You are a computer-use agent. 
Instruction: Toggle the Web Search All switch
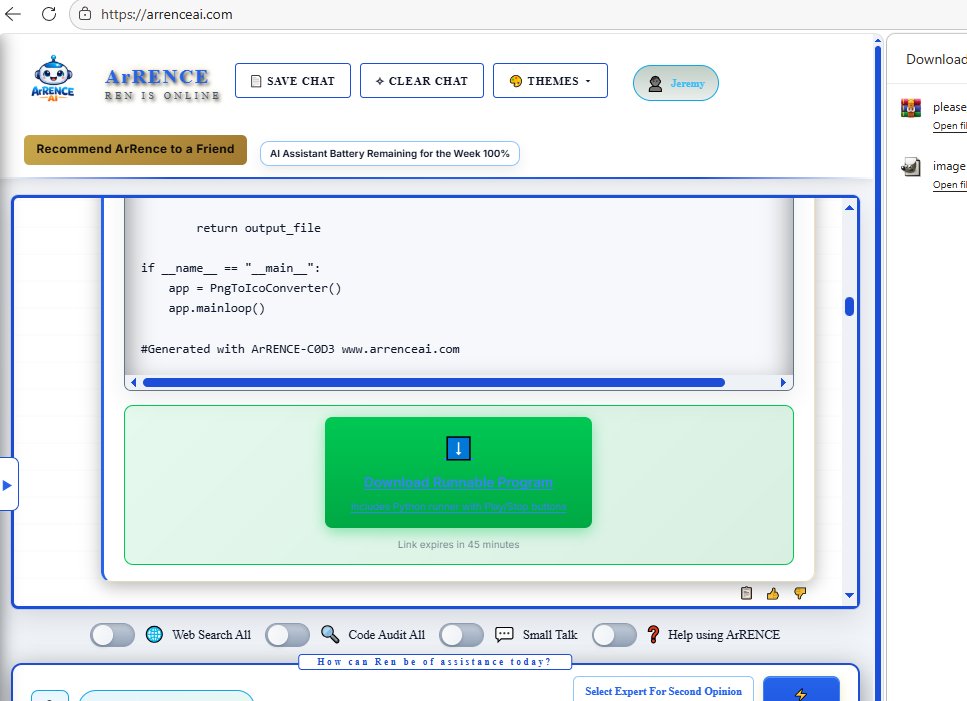(x=112, y=635)
